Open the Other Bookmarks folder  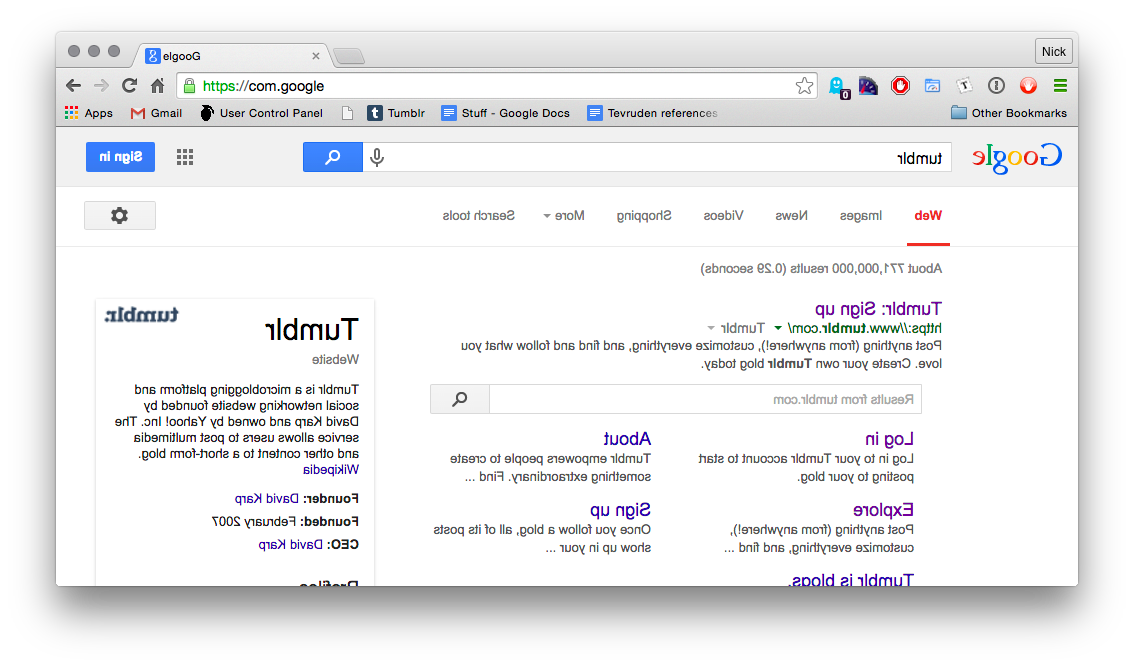point(1009,113)
